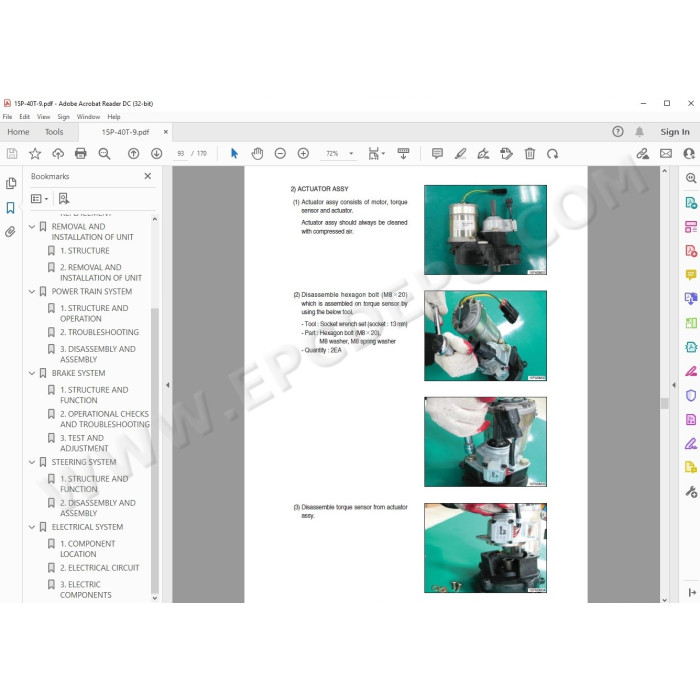The height and width of the screenshot is (700, 700).
Task: Open the sign/draw pen tool
Action: [483, 154]
